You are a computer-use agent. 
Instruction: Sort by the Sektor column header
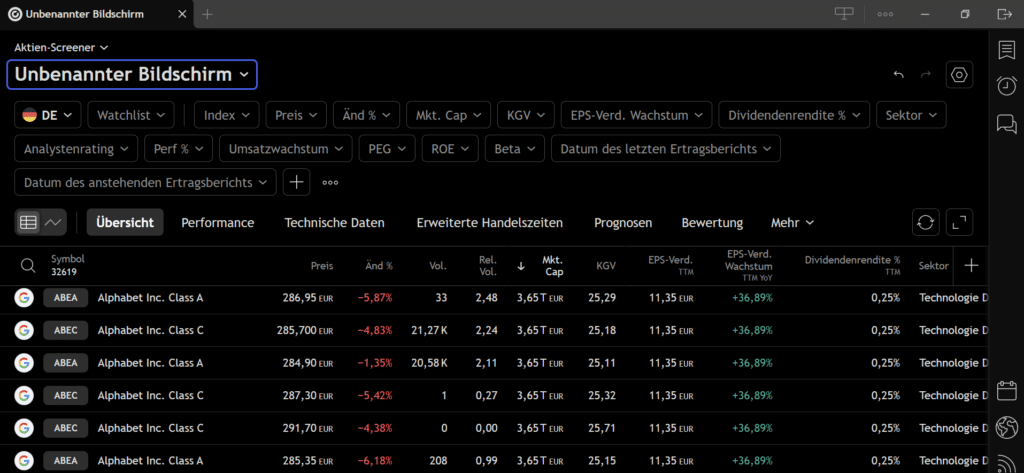click(x=933, y=266)
